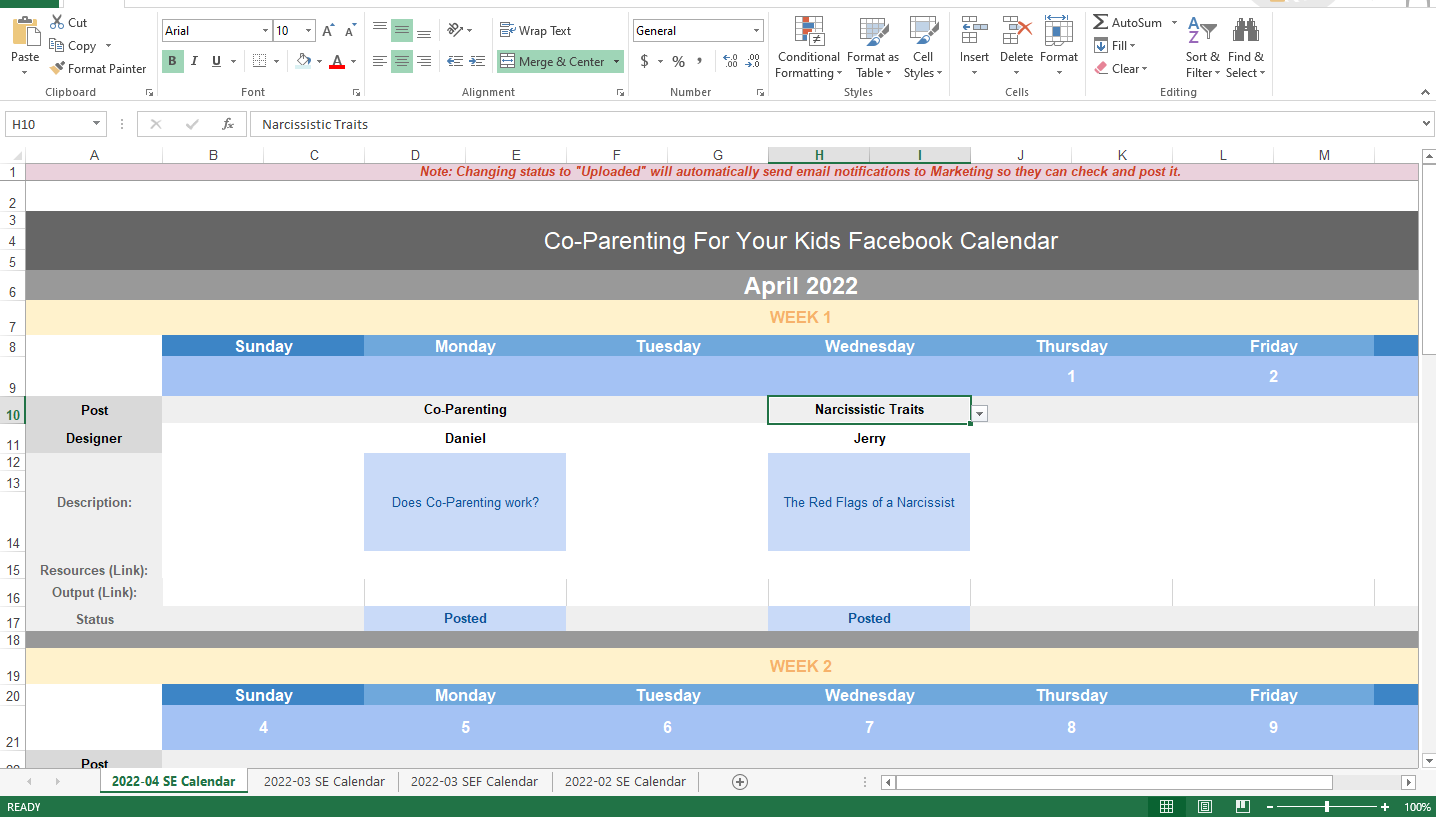
Task: Open the Narcissistic Traits cell dropdown arrow
Action: (980, 414)
